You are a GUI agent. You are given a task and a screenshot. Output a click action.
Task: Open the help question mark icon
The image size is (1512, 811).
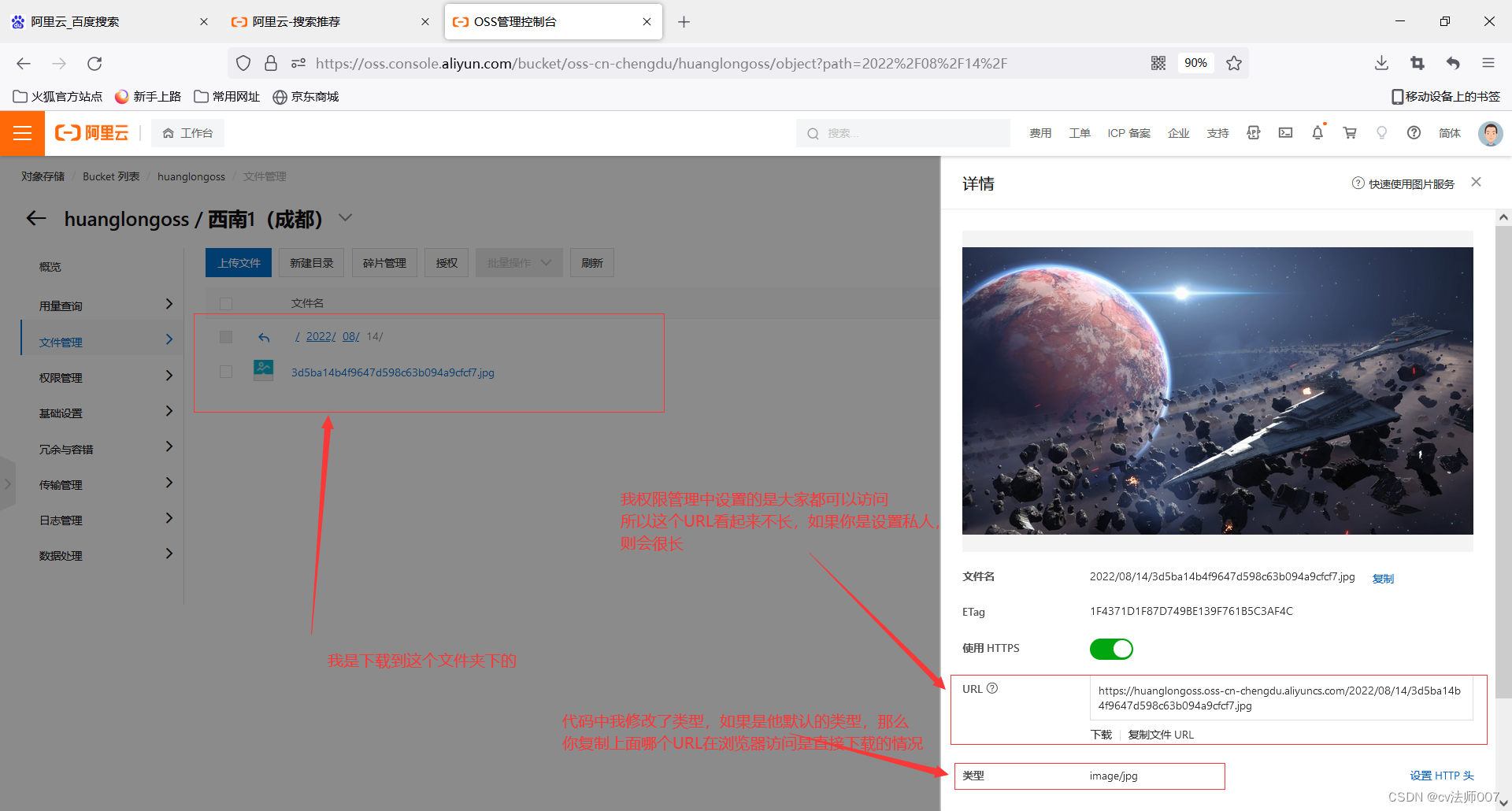pos(1414,133)
